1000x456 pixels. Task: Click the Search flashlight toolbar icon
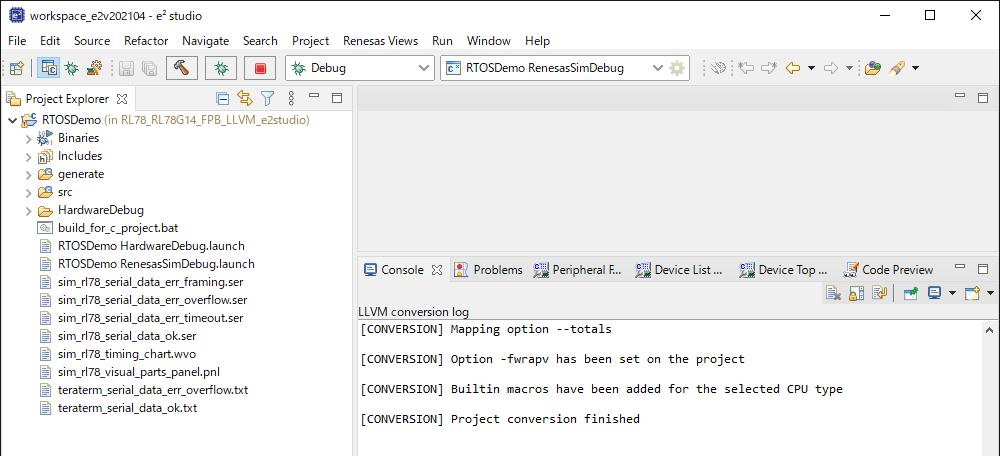pos(897,68)
